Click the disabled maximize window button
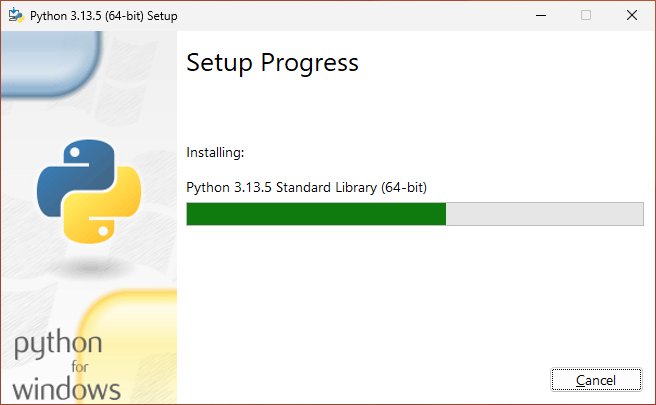This screenshot has height=405, width=656. [x=586, y=15]
